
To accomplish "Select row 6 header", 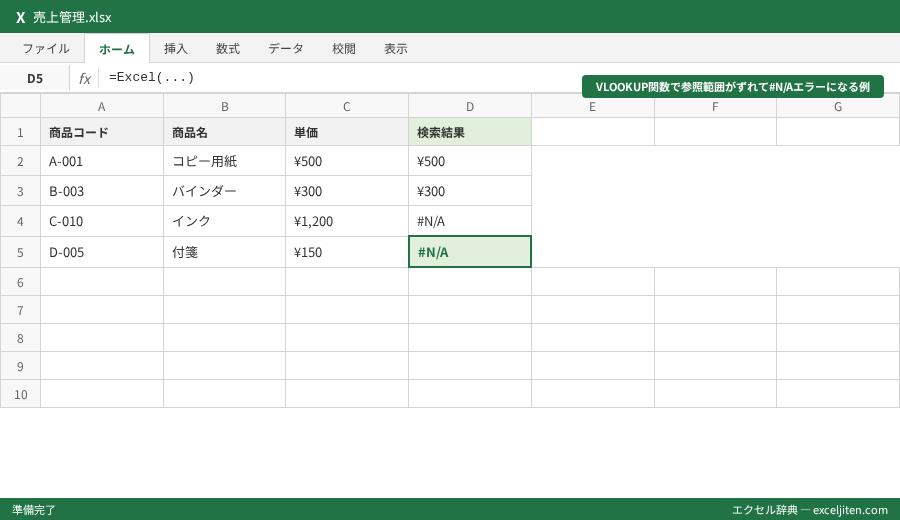I will point(20,282).
